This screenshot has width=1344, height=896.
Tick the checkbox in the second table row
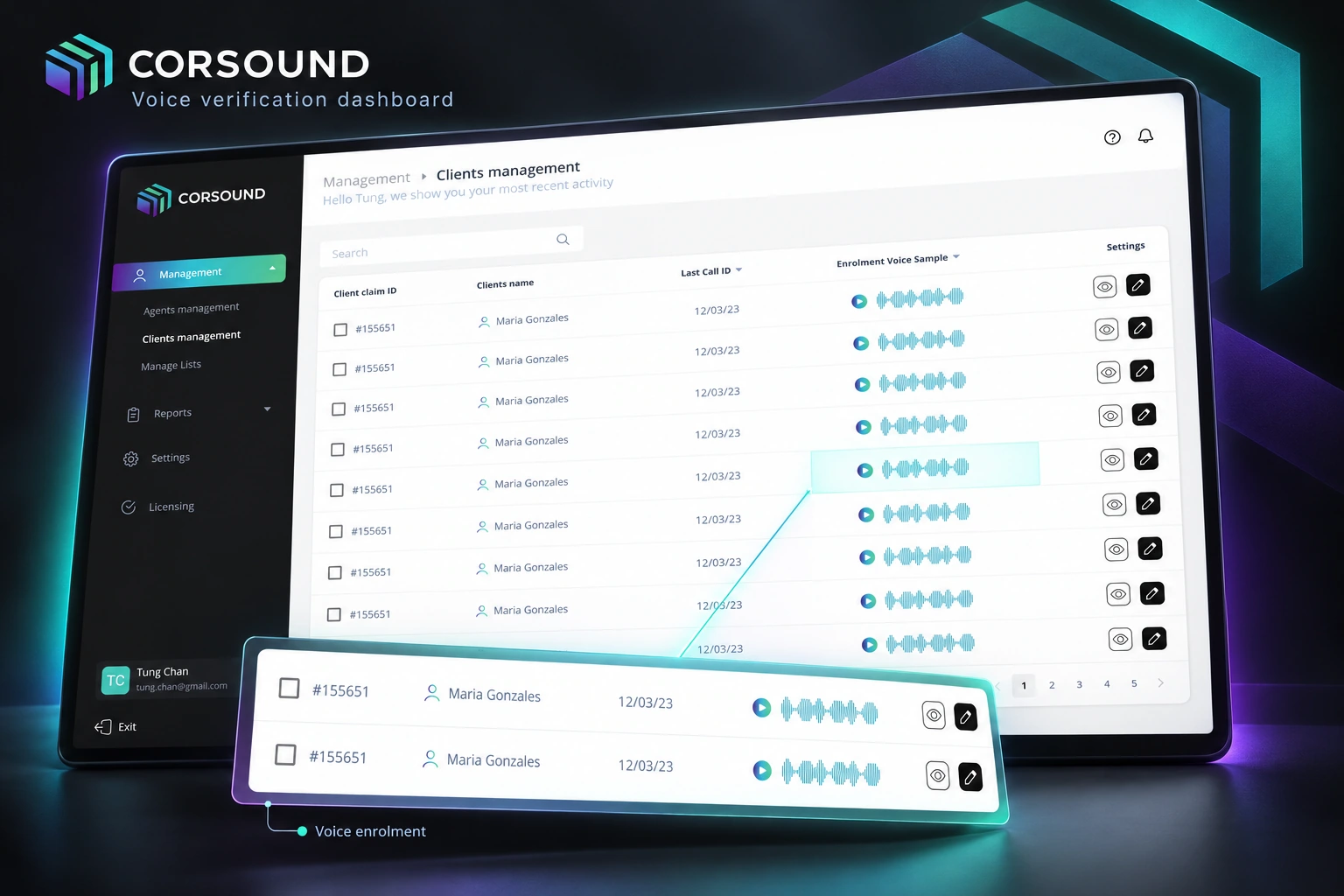[339, 369]
